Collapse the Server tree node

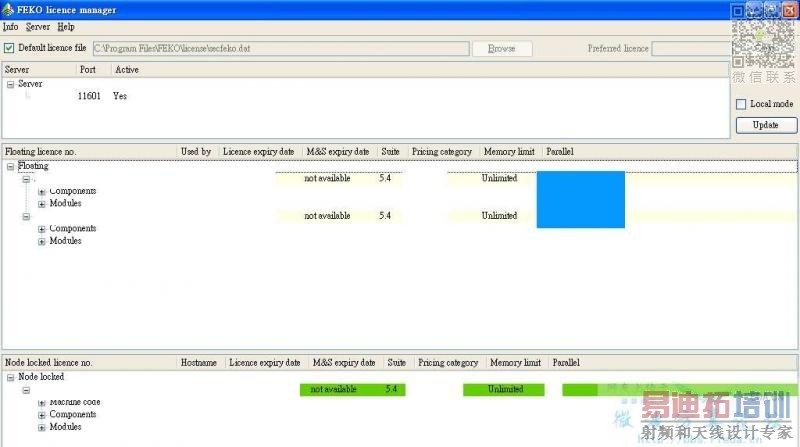[10, 85]
